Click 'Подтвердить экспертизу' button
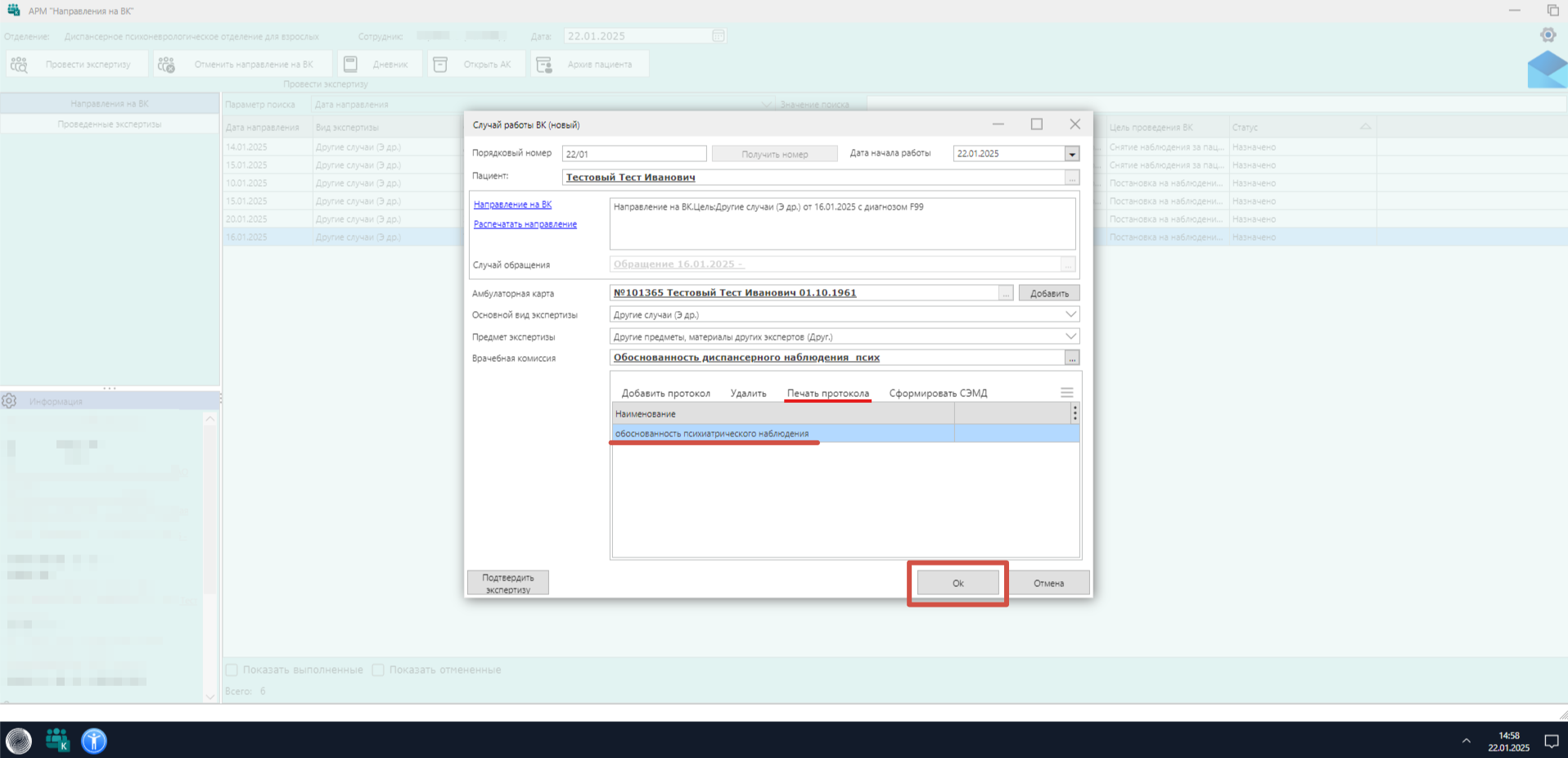This screenshot has height=758, width=1568. pos(508,583)
